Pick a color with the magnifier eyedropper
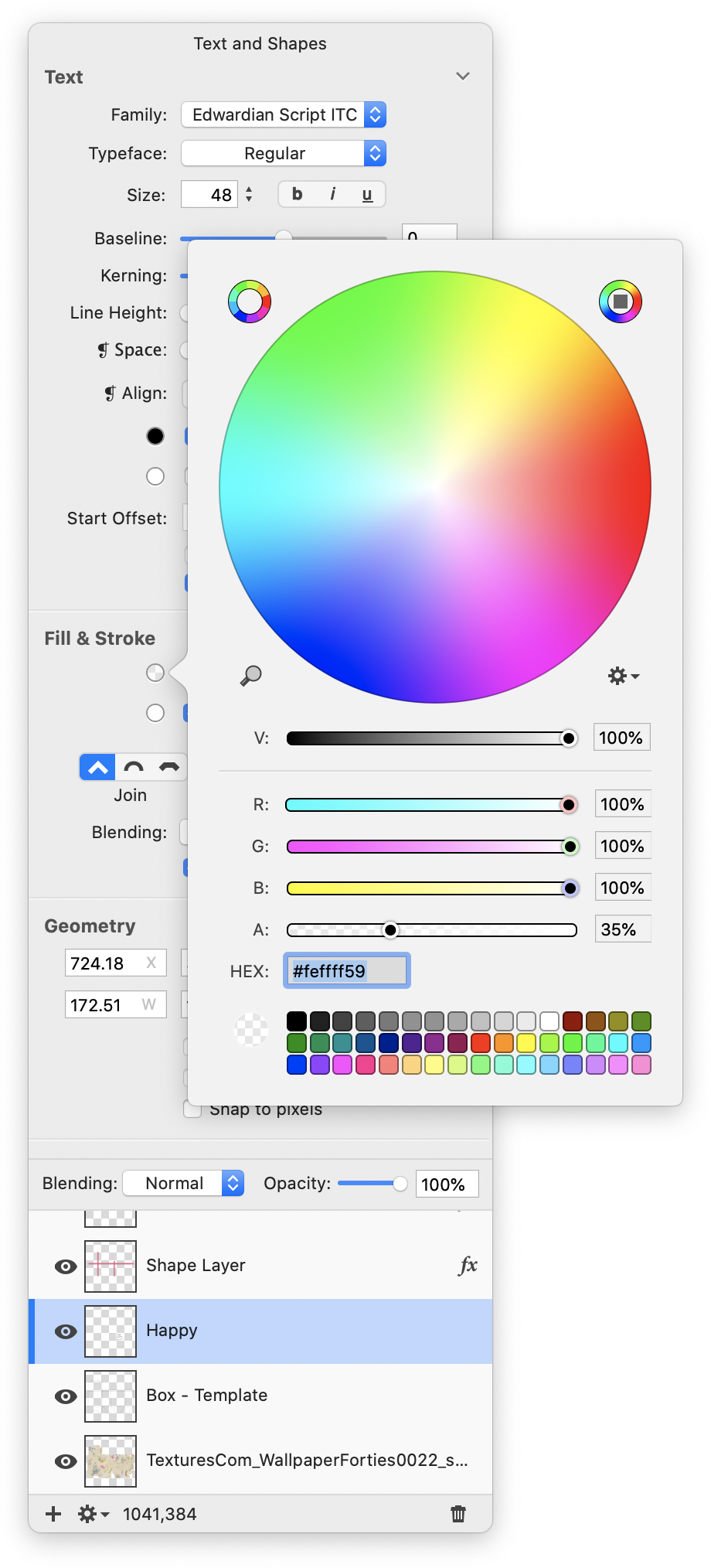The image size is (711, 1568). click(x=250, y=676)
